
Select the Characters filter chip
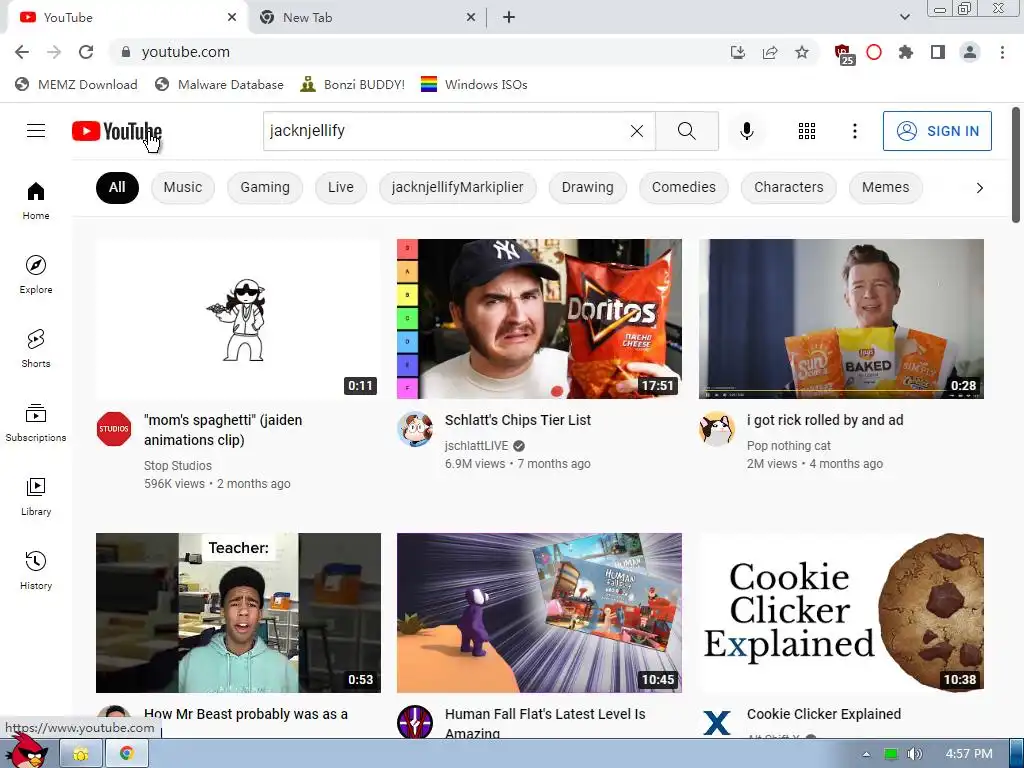(x=788, y=187)
